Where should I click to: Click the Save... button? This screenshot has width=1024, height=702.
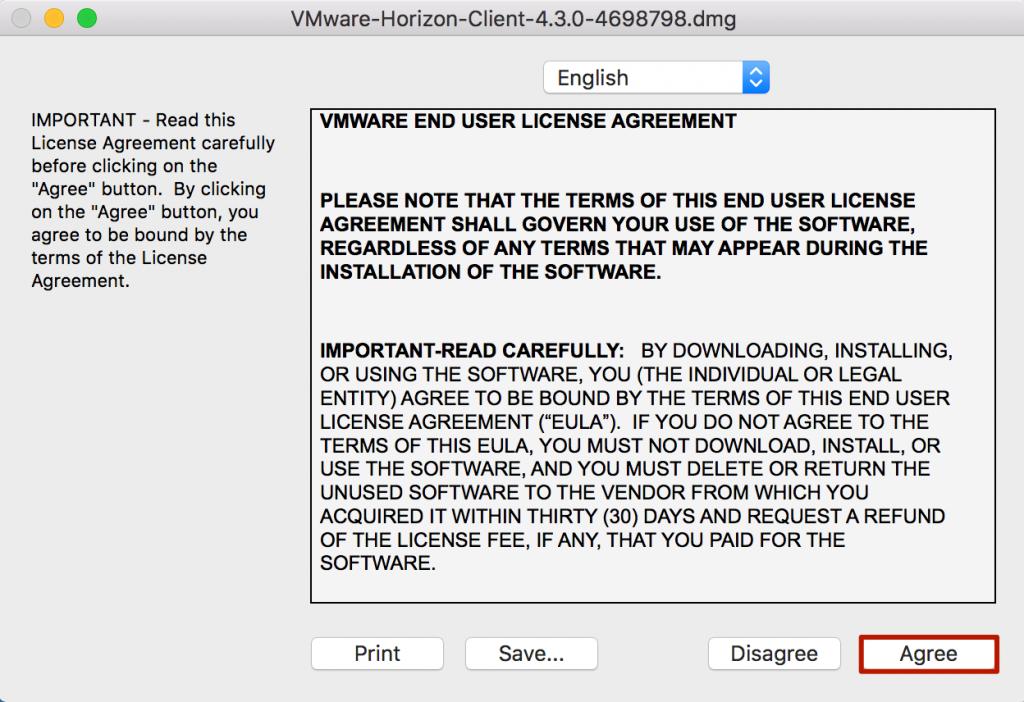pyautogui.click(x=531, y=654)
